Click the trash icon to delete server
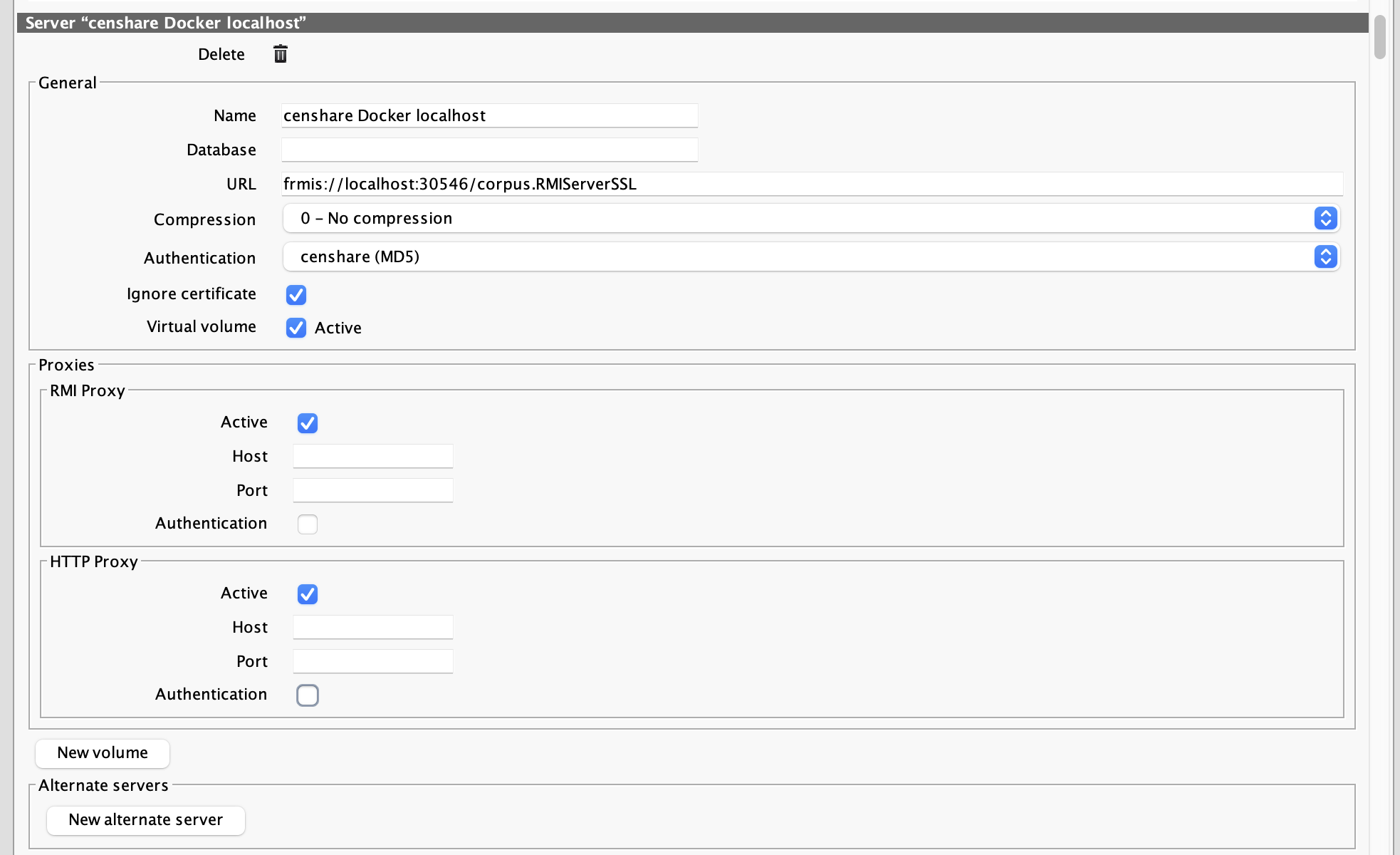The height and width of the screenshot is (855, 1400). coord(281,54)
